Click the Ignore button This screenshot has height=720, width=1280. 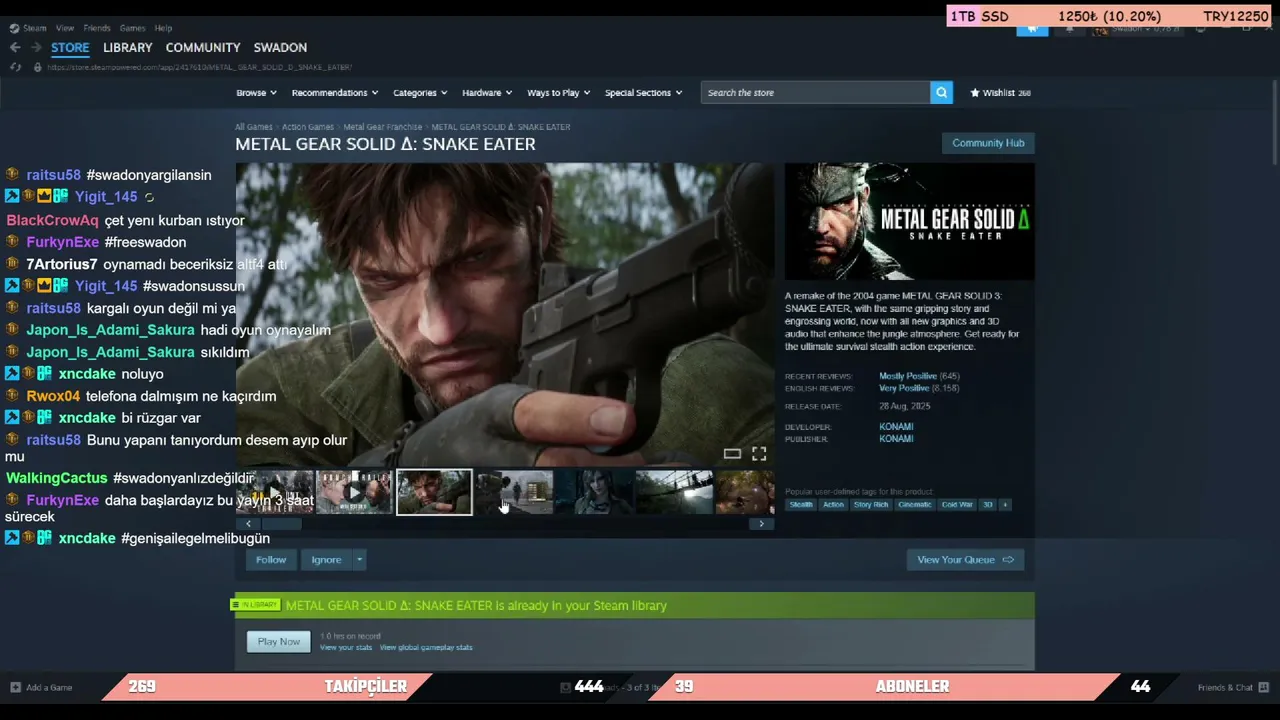coord(326,560)
